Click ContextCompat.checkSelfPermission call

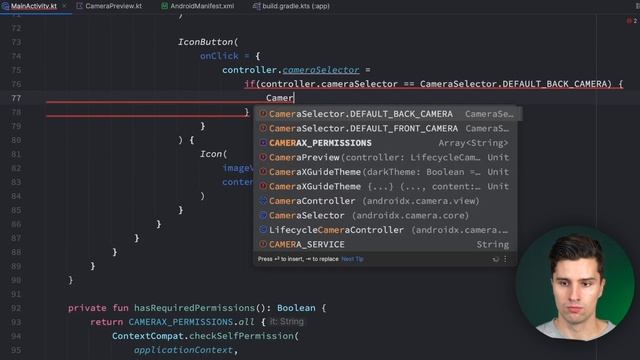point(205,336)
